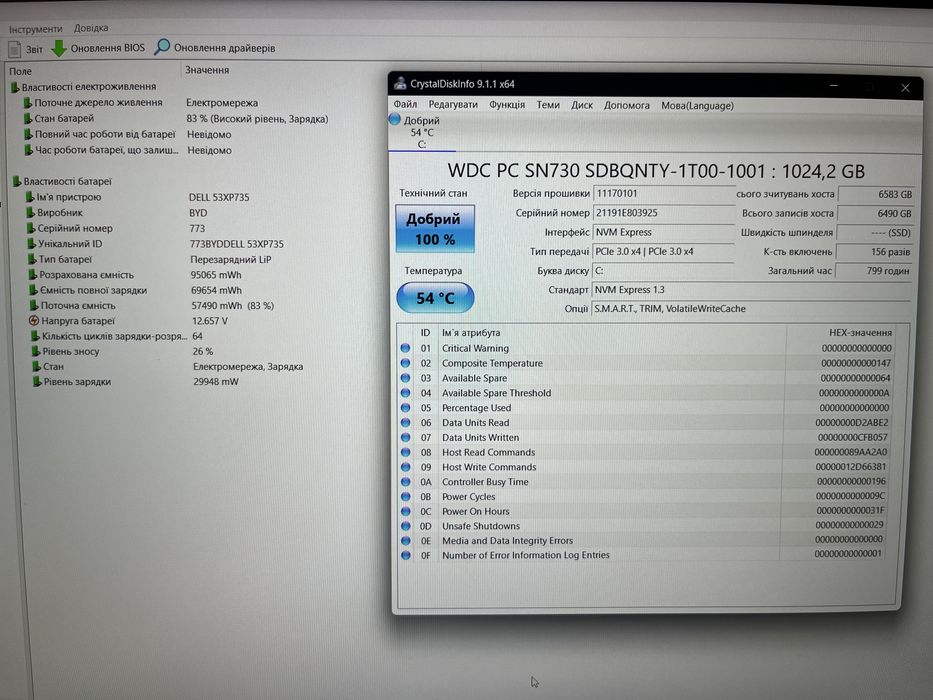Click the blue status dot for Data Units Read
The width and height of the screenshot is (933, 700).
click(x=405, y=423)
